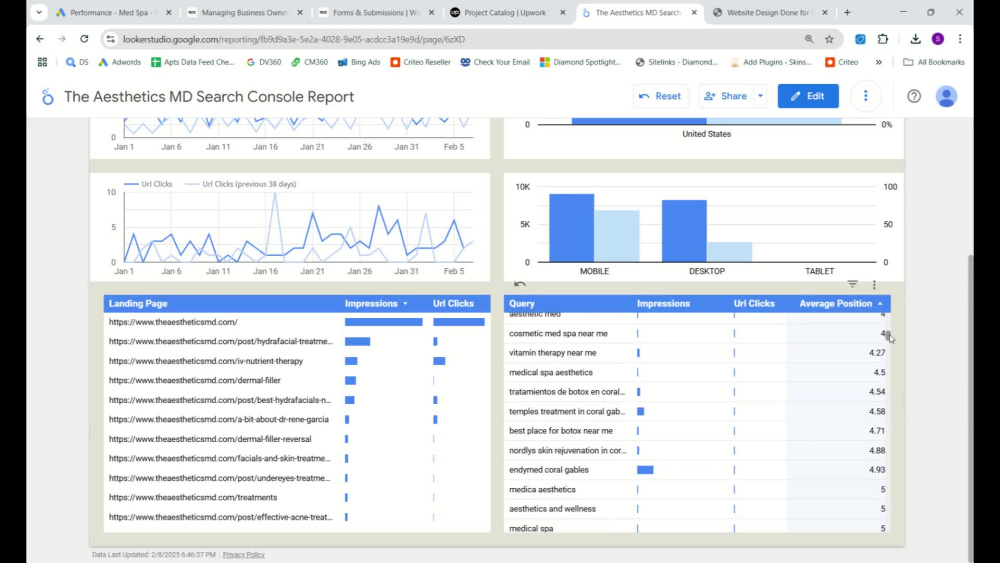Screen dimensions: 1000x563
Task: Open the DS bookmark
Action: (77, 62)
